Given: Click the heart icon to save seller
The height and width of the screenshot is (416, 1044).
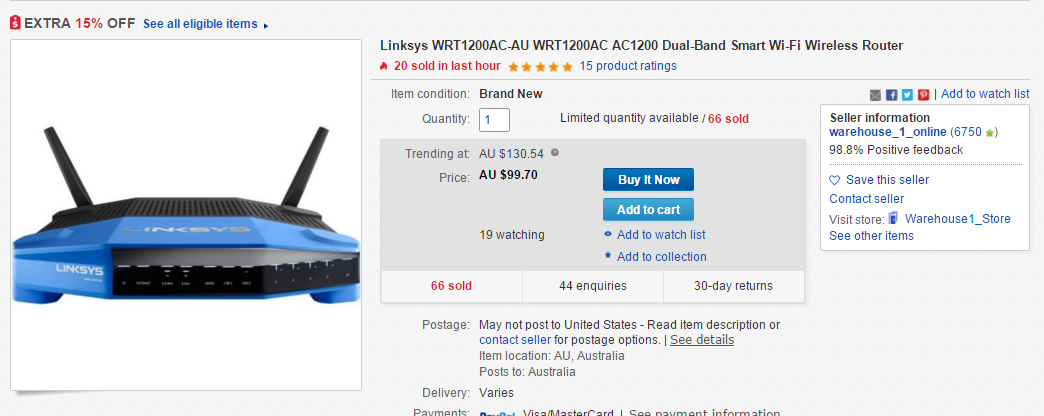Looking at the screenshot, I should (x=834, y=180).
